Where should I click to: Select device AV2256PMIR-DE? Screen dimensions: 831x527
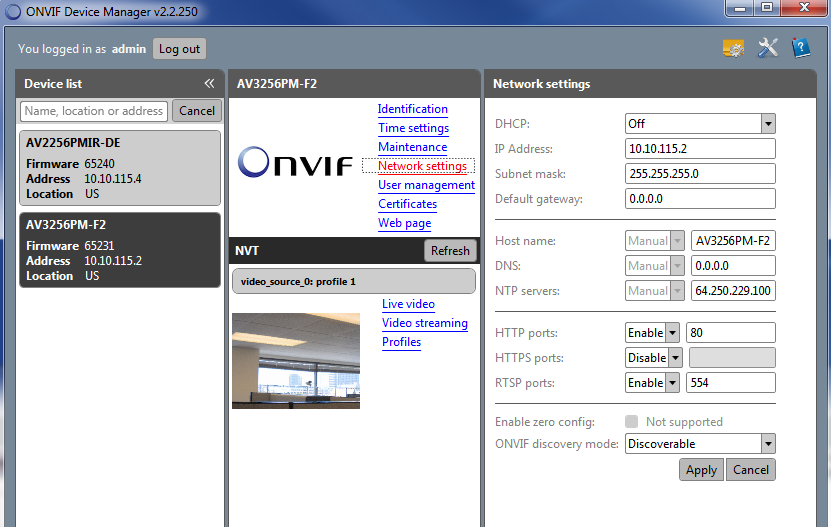pos(120,168)
